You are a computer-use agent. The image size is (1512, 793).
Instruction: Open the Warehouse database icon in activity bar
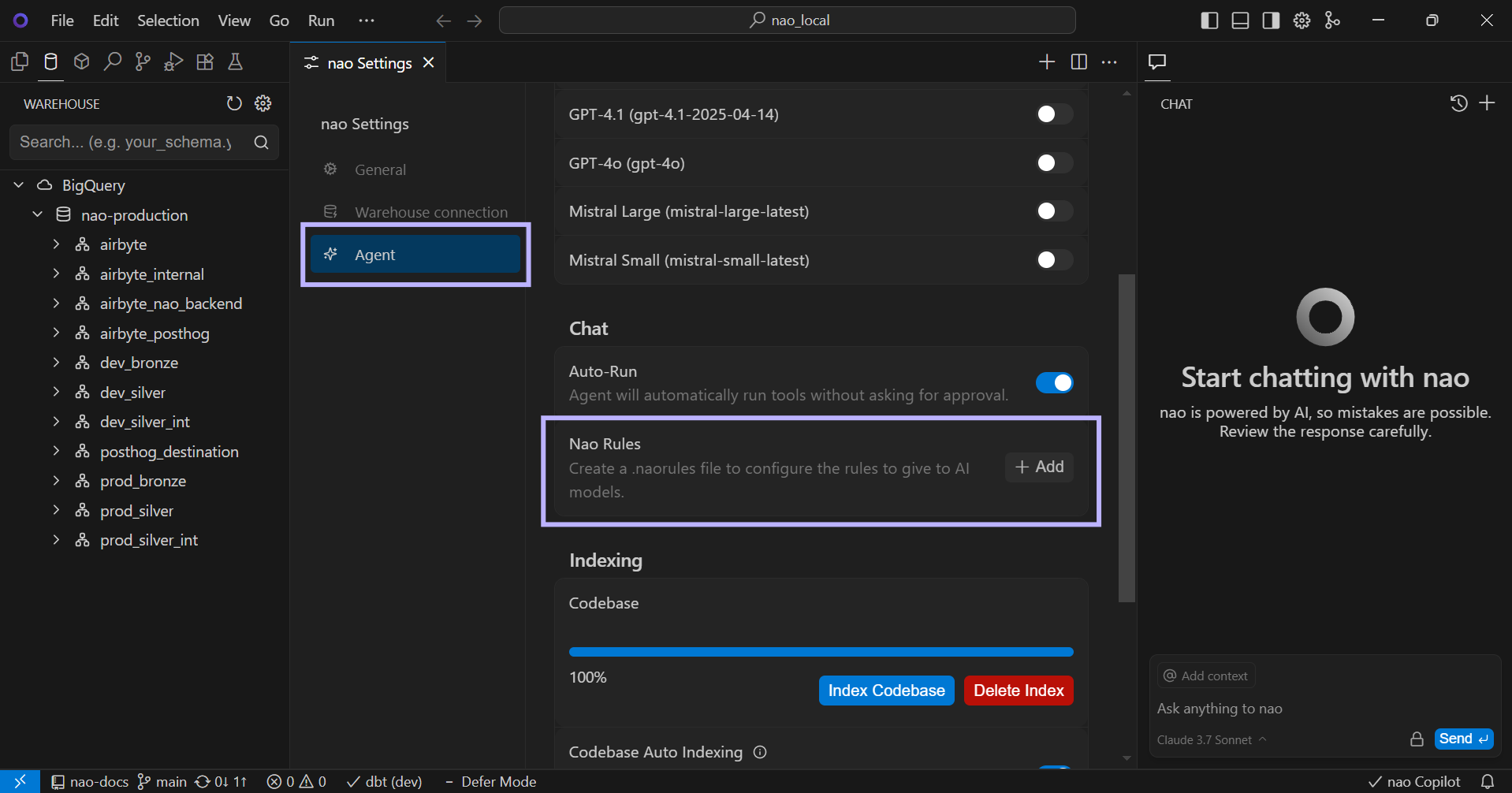point(50,62)
